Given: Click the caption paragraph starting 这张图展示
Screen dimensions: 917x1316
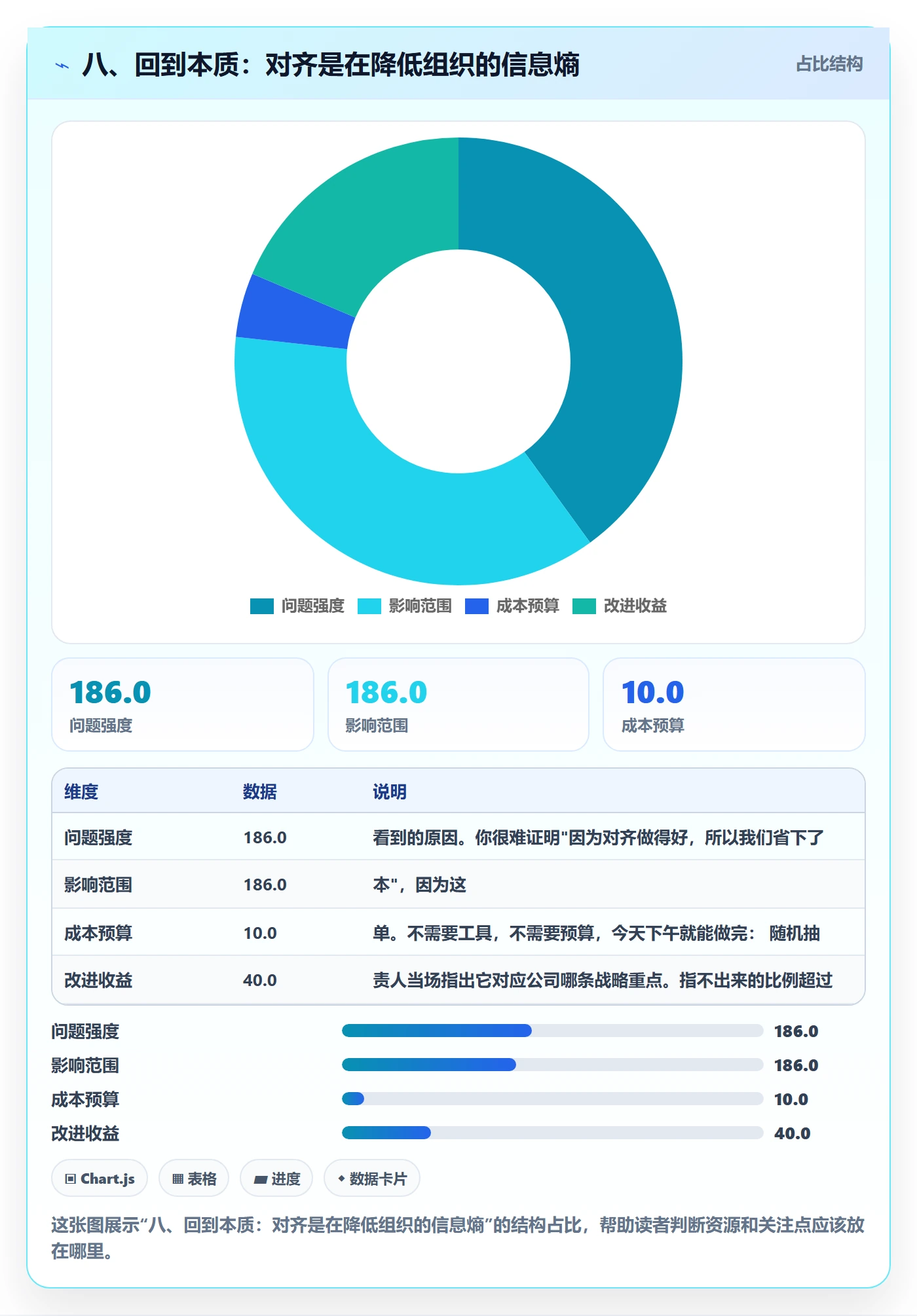Looking at the screenshot, I should [x=458, y=1237].
